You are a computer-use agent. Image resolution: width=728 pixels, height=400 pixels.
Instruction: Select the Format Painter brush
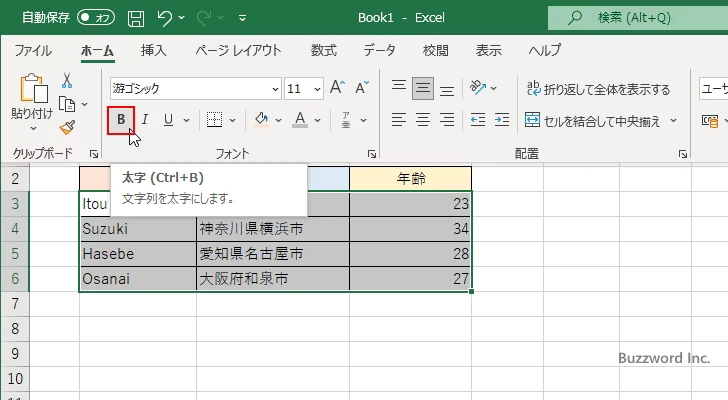pyautogui.click(x=67, y=127)
